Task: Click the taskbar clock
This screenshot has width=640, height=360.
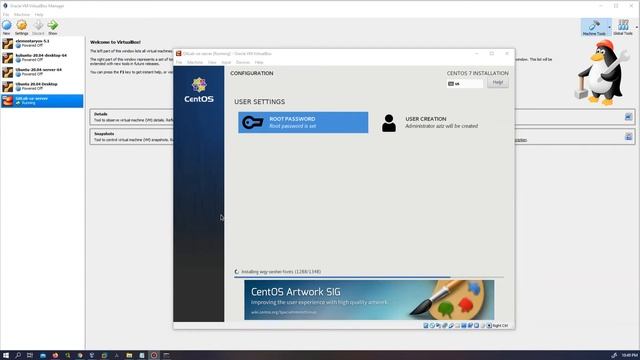Action: click(630, 356)
